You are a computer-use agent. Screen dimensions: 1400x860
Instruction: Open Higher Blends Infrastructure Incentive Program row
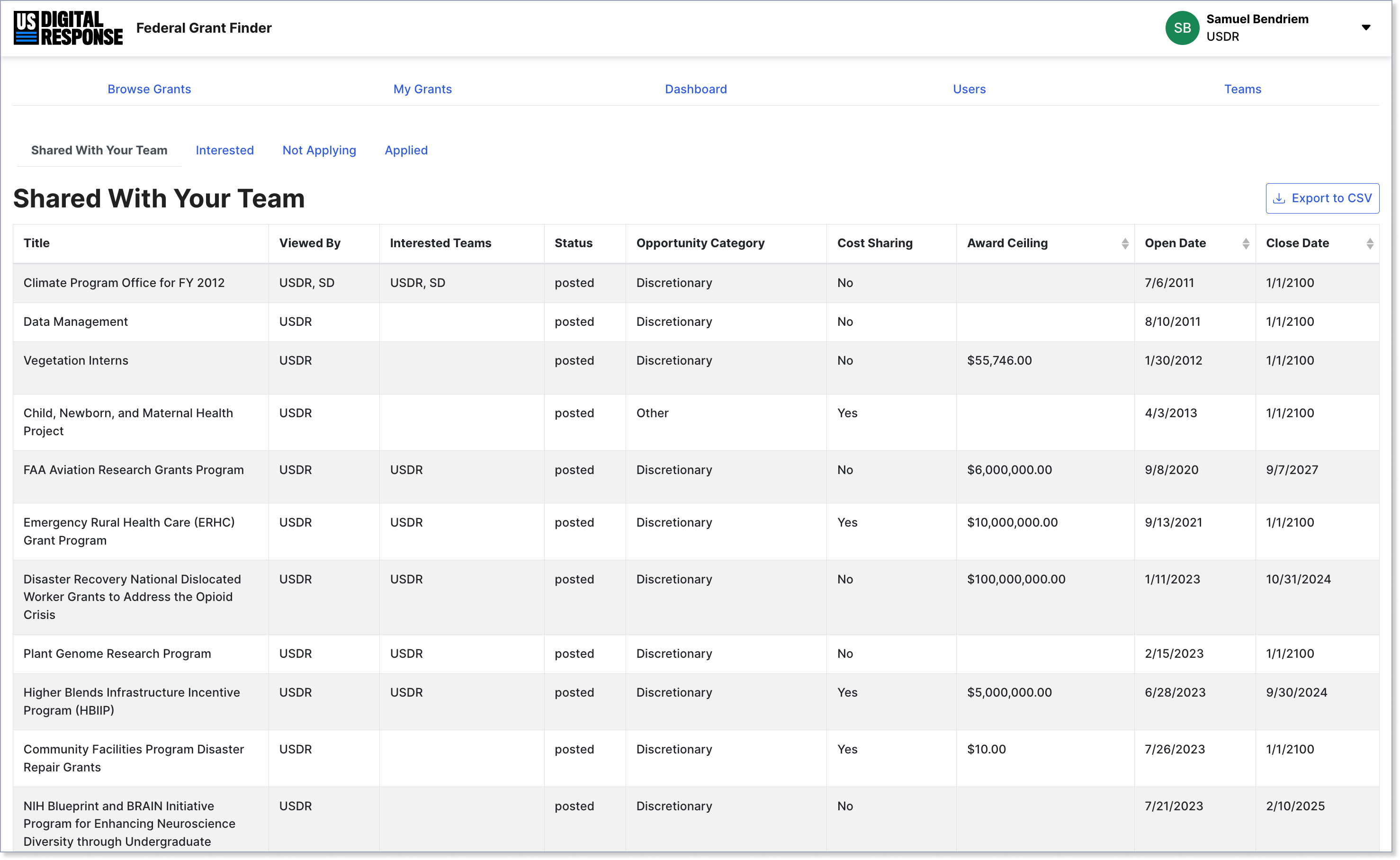695,701
